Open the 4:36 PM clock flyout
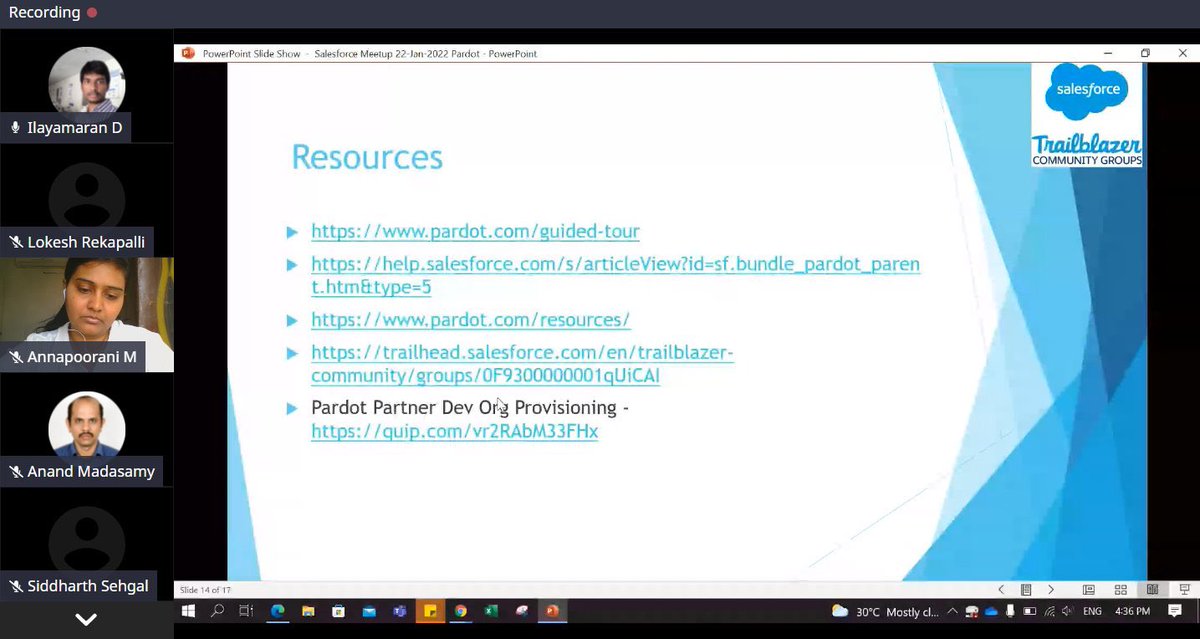1200x639 pixels. point(1133,611)
